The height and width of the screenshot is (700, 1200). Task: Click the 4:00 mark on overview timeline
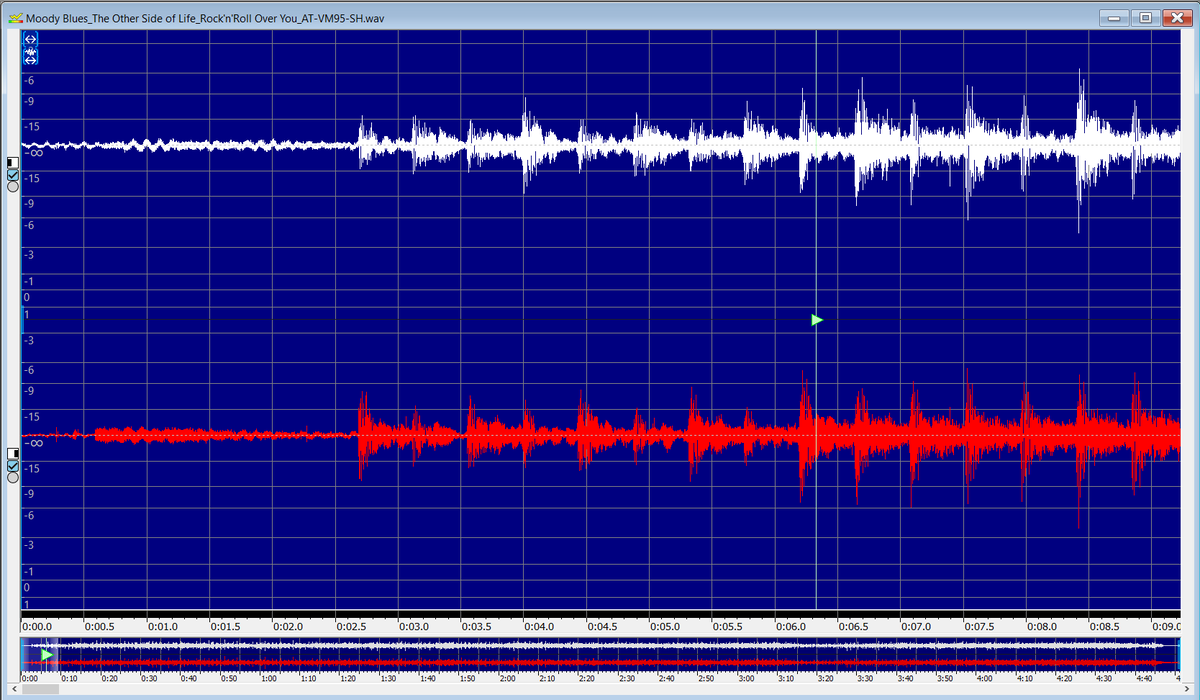(985, 678)
